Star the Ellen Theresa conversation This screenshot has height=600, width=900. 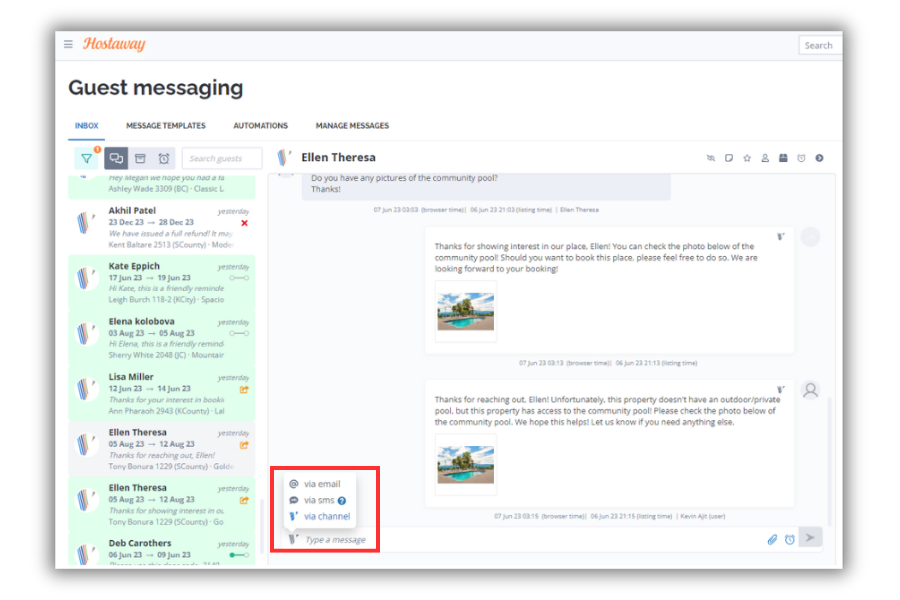coord(747,158)
